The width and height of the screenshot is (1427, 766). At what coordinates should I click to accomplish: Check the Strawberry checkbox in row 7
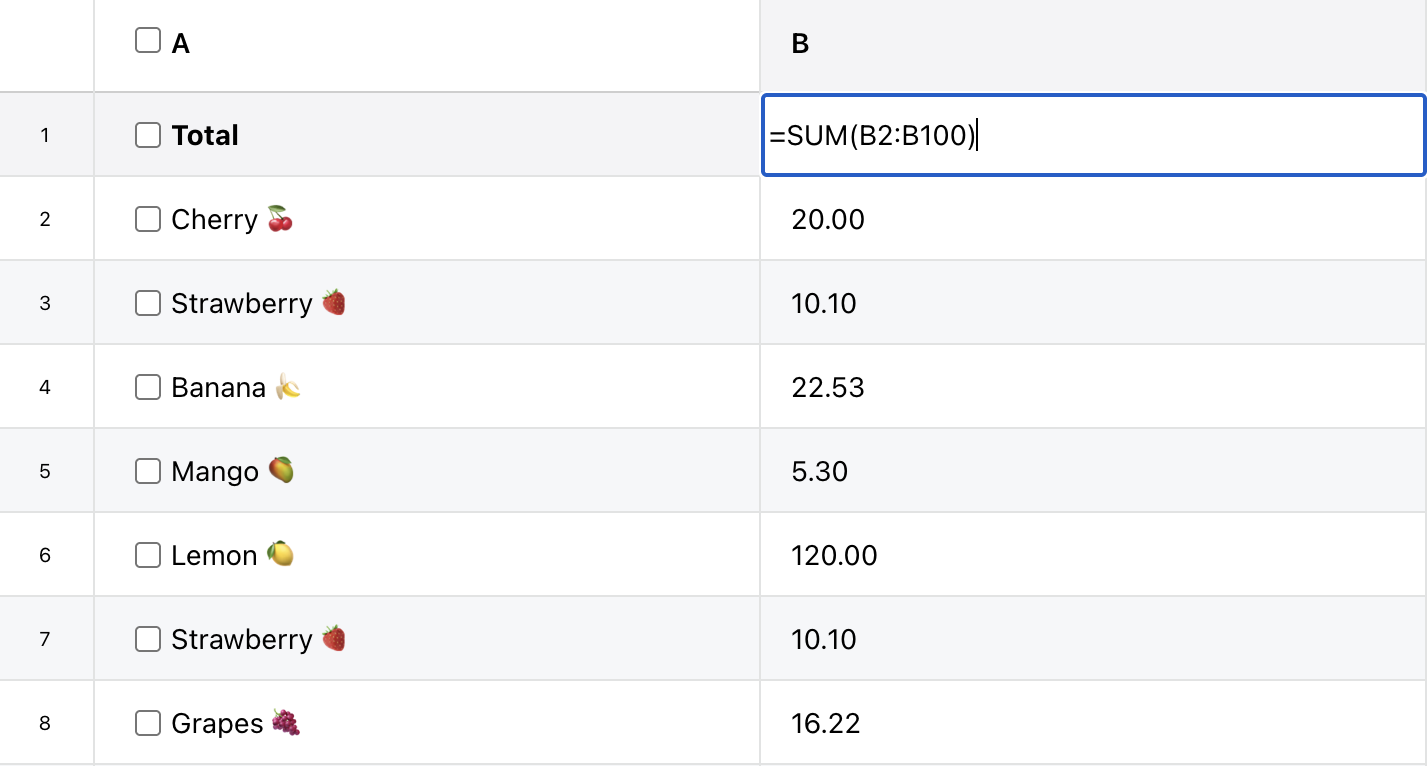tap(148, 639)
